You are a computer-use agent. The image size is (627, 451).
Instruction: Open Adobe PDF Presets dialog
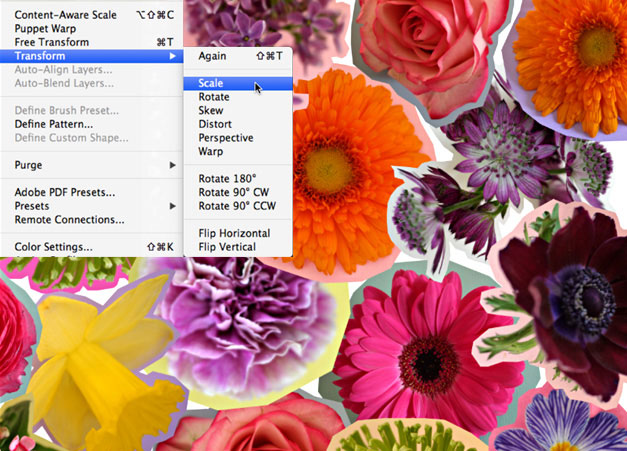point(91,192)
